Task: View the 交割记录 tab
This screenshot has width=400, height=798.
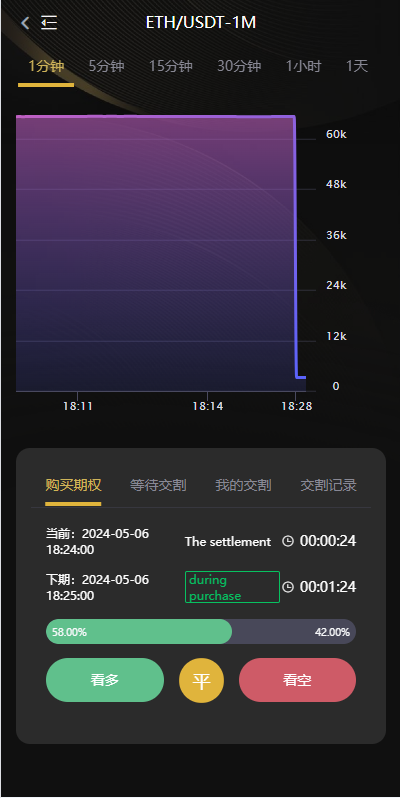Action: 328,485
